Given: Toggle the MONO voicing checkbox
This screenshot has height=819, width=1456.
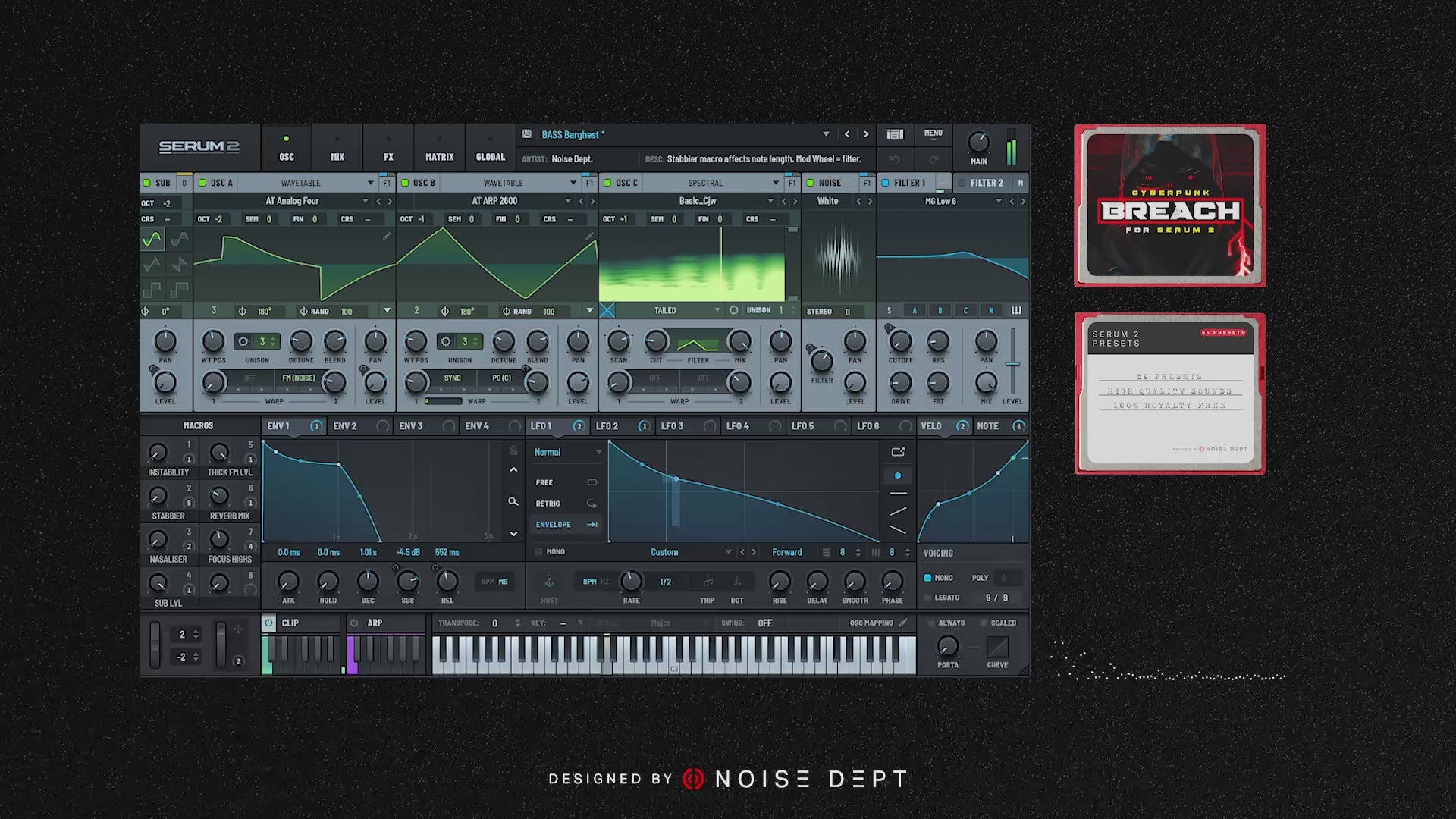Looking at the screenshot, I should pos(927,578).
